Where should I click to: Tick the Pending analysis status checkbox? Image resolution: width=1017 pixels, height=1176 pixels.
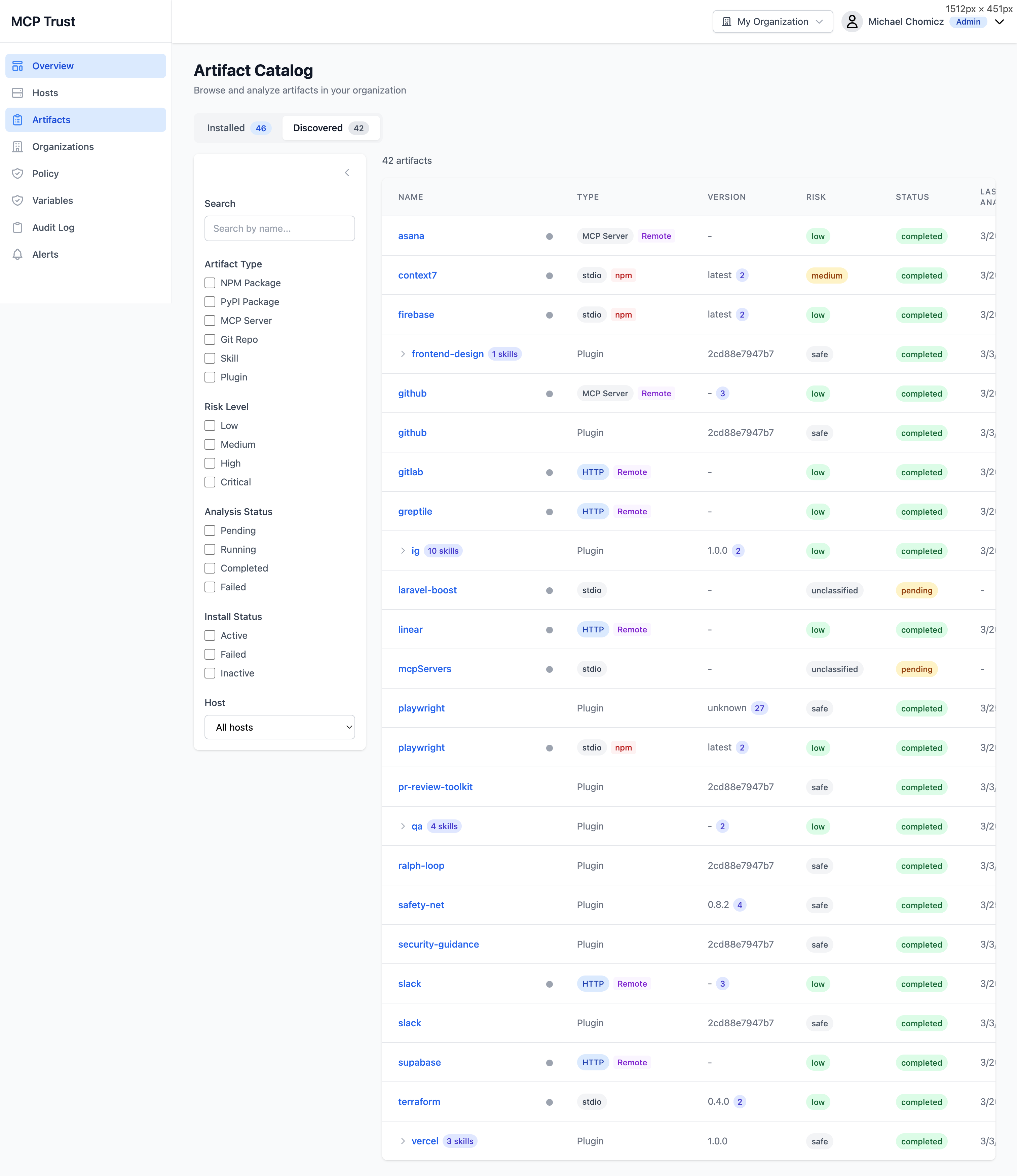click(x=210, y=530)
